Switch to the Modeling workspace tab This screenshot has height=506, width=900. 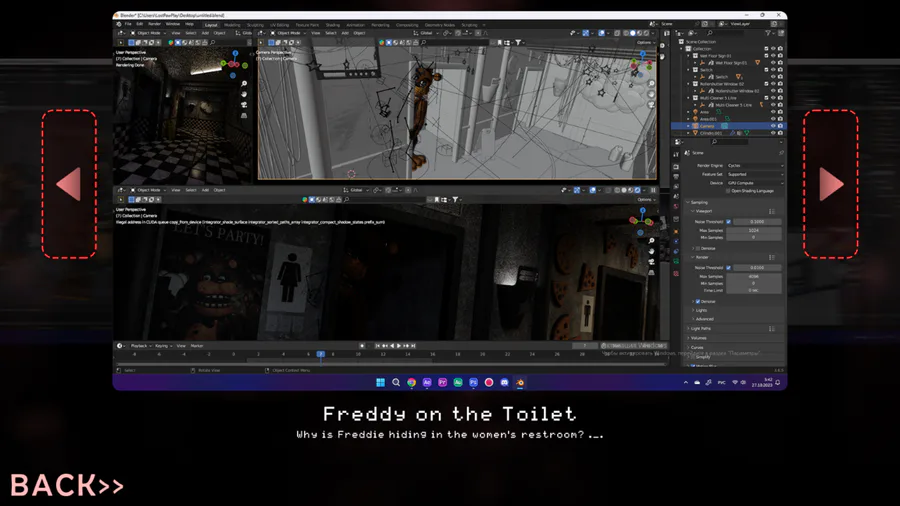[232, 25]
